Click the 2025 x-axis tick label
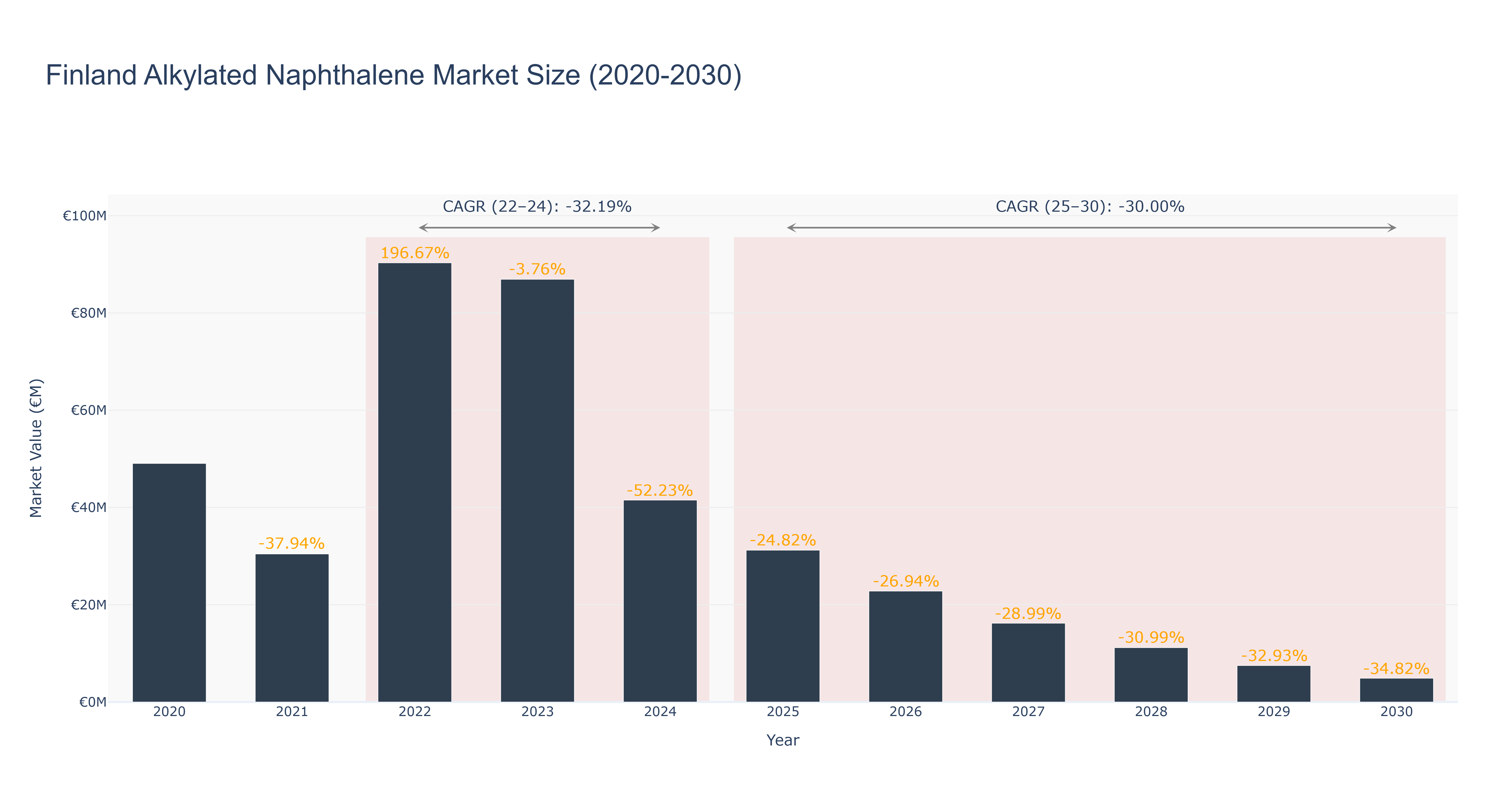 [x=782, y=712]
